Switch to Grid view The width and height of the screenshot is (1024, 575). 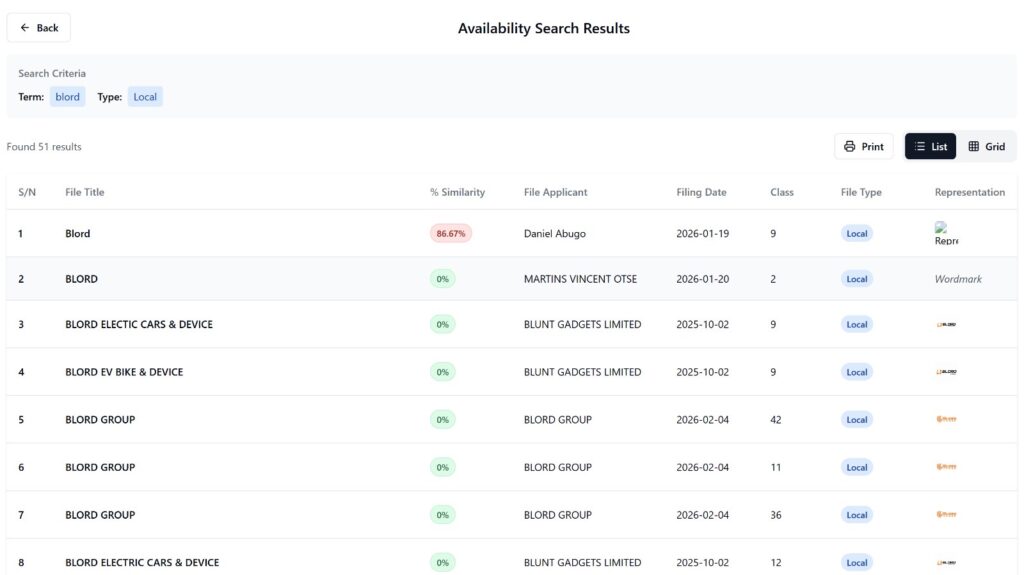click(x=986, y=146)
